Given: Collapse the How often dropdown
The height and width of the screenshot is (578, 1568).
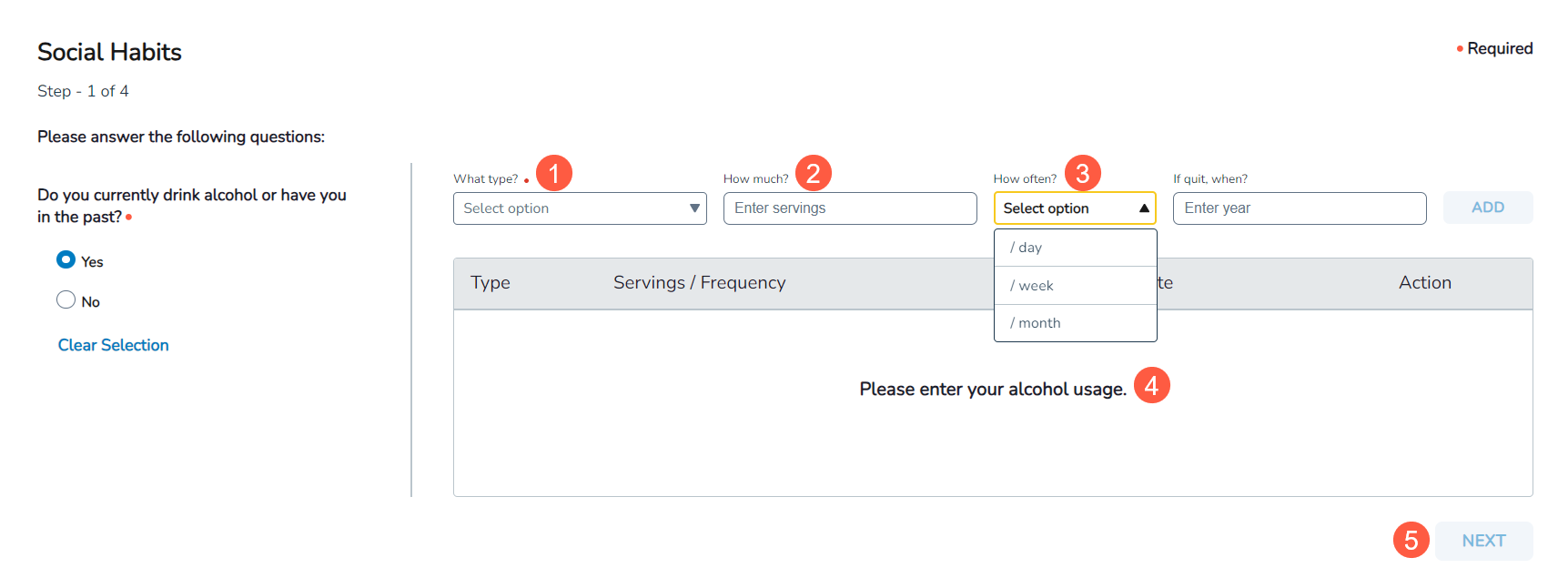Looking at the screenshot, I should coord(1074,208).
